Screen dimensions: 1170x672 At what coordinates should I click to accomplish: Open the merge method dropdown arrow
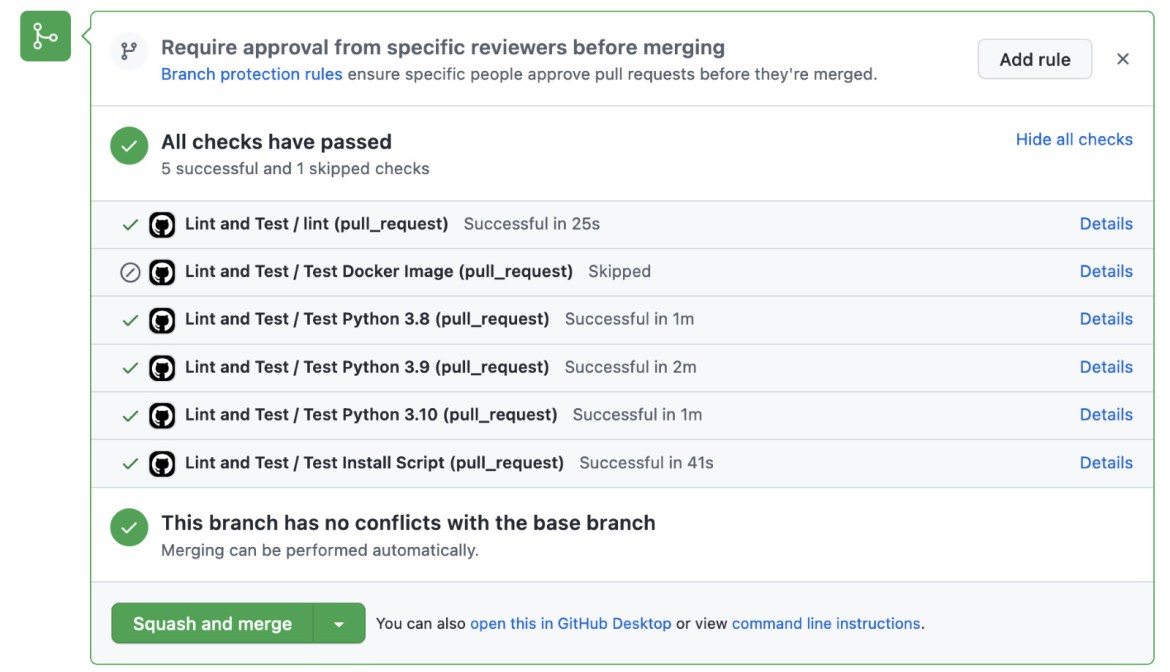[x=340, y=622]
